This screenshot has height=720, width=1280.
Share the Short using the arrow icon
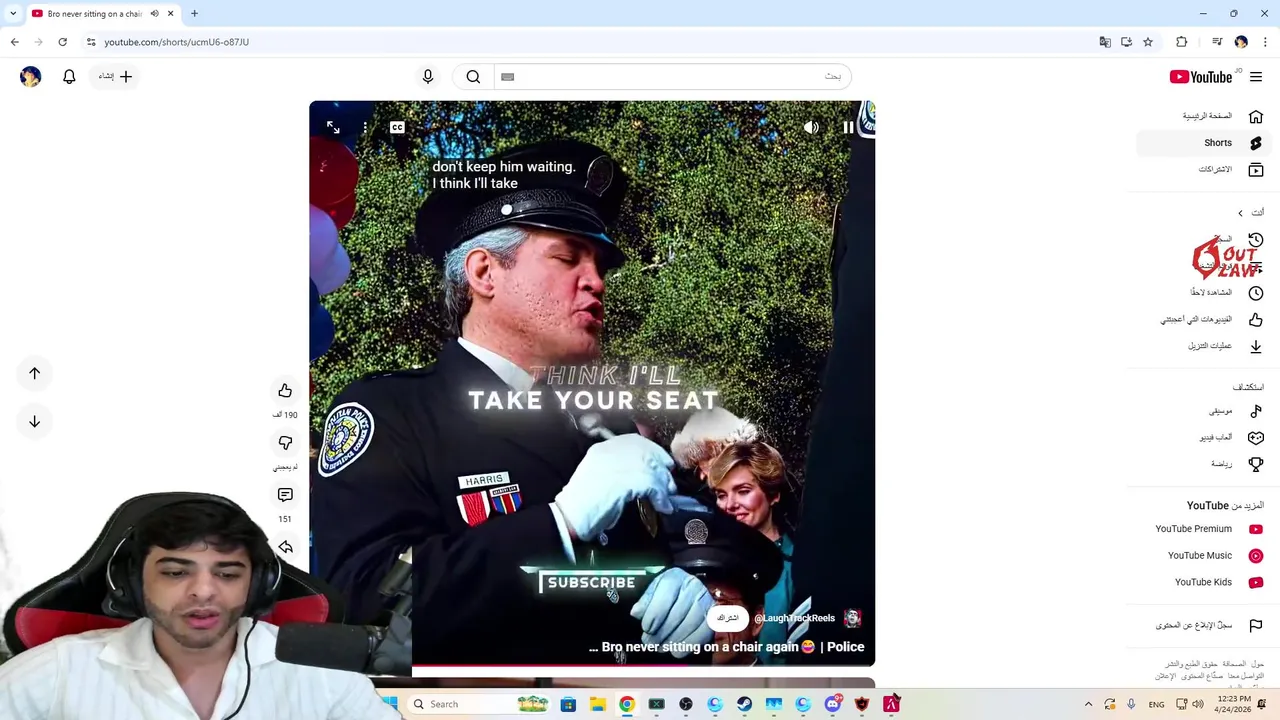(x=285, y=547)
